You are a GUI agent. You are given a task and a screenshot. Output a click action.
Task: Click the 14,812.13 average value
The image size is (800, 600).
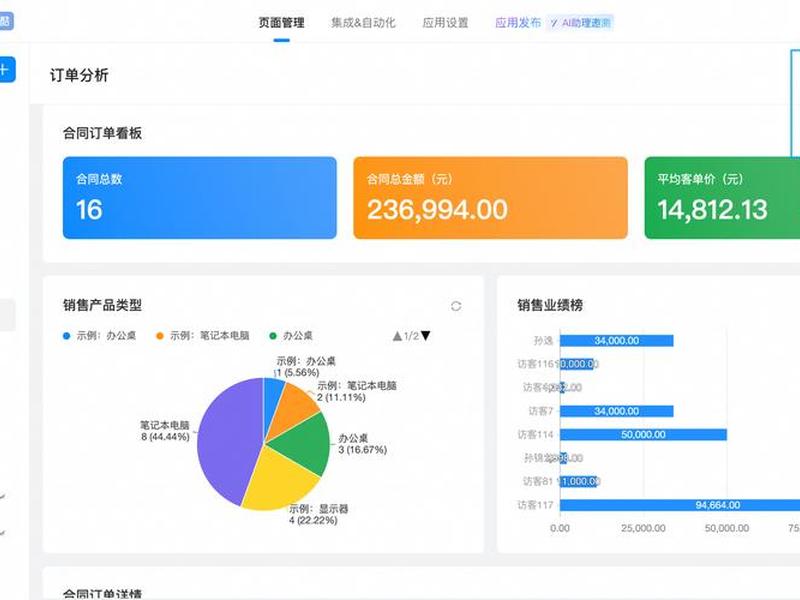[712, 210]
